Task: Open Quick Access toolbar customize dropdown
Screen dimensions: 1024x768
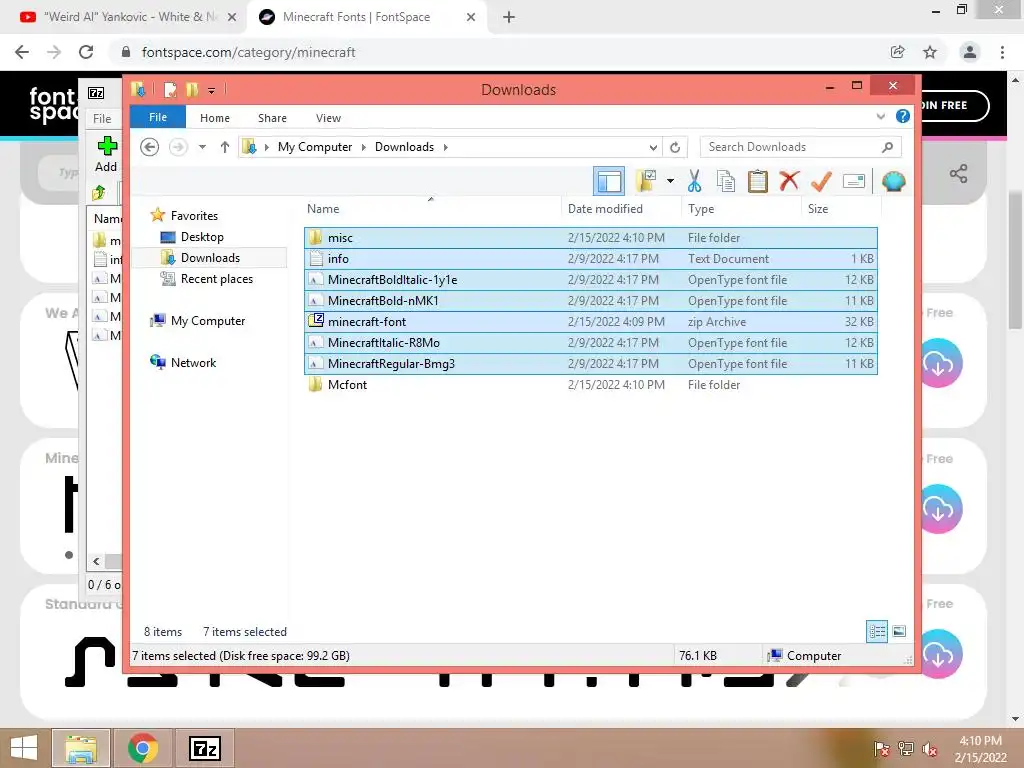Action: [x=212, y=91]
